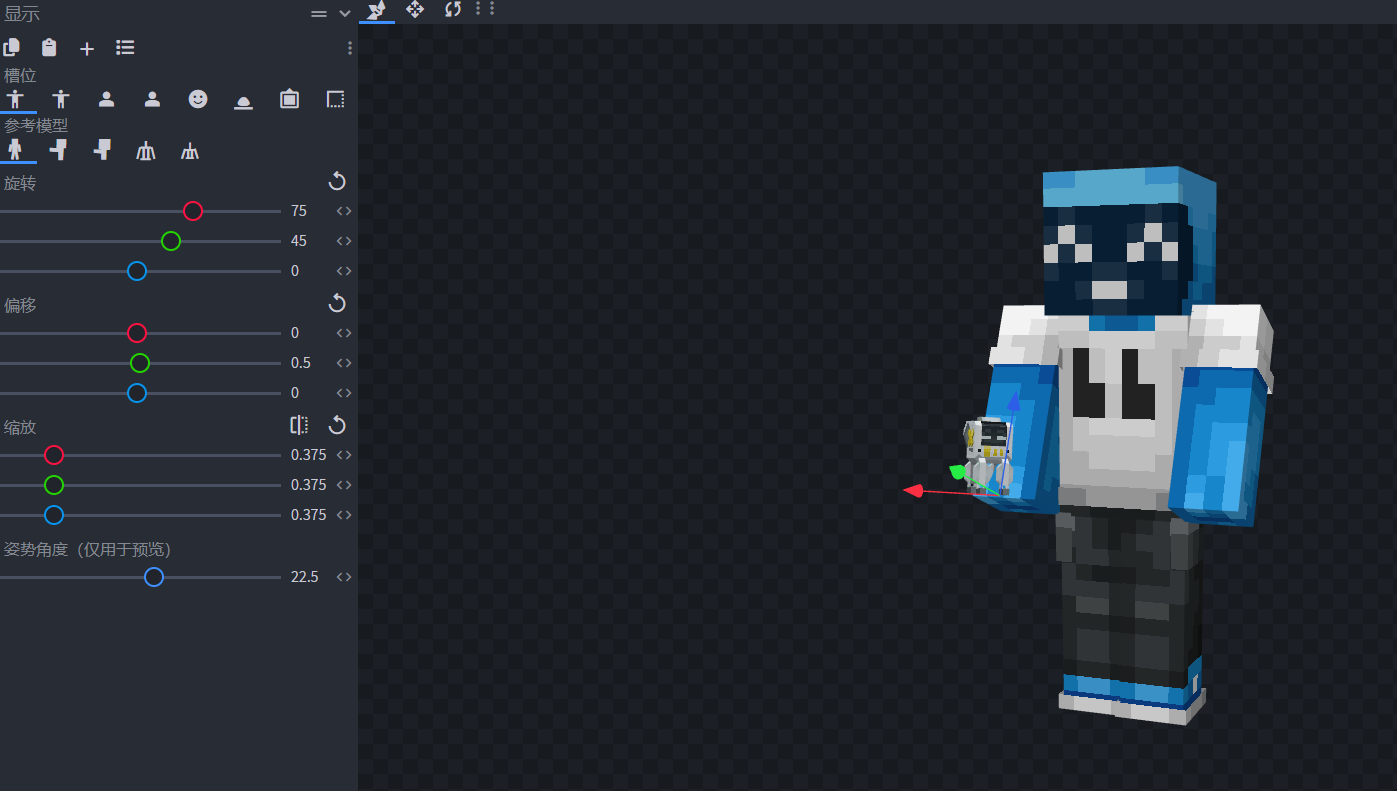Select the four-arrow move tool in viewport toolbar
1397x791 pixels.
point(414,9)
